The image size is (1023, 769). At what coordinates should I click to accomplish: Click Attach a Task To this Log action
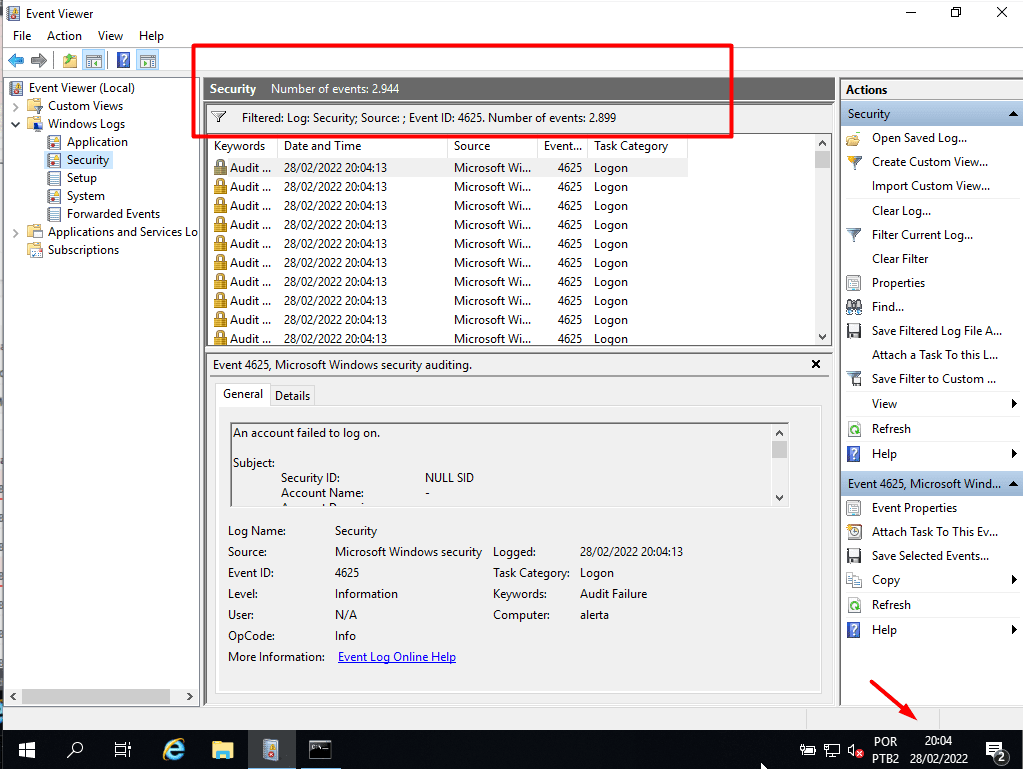click(934, 355)
